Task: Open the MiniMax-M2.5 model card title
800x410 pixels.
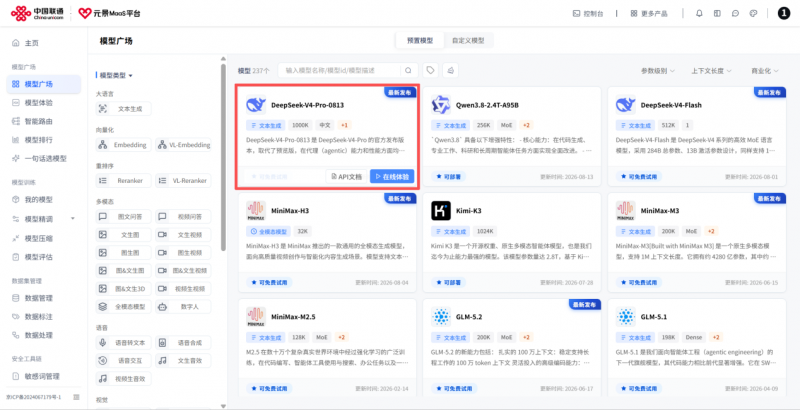Action: pos(293,317)
